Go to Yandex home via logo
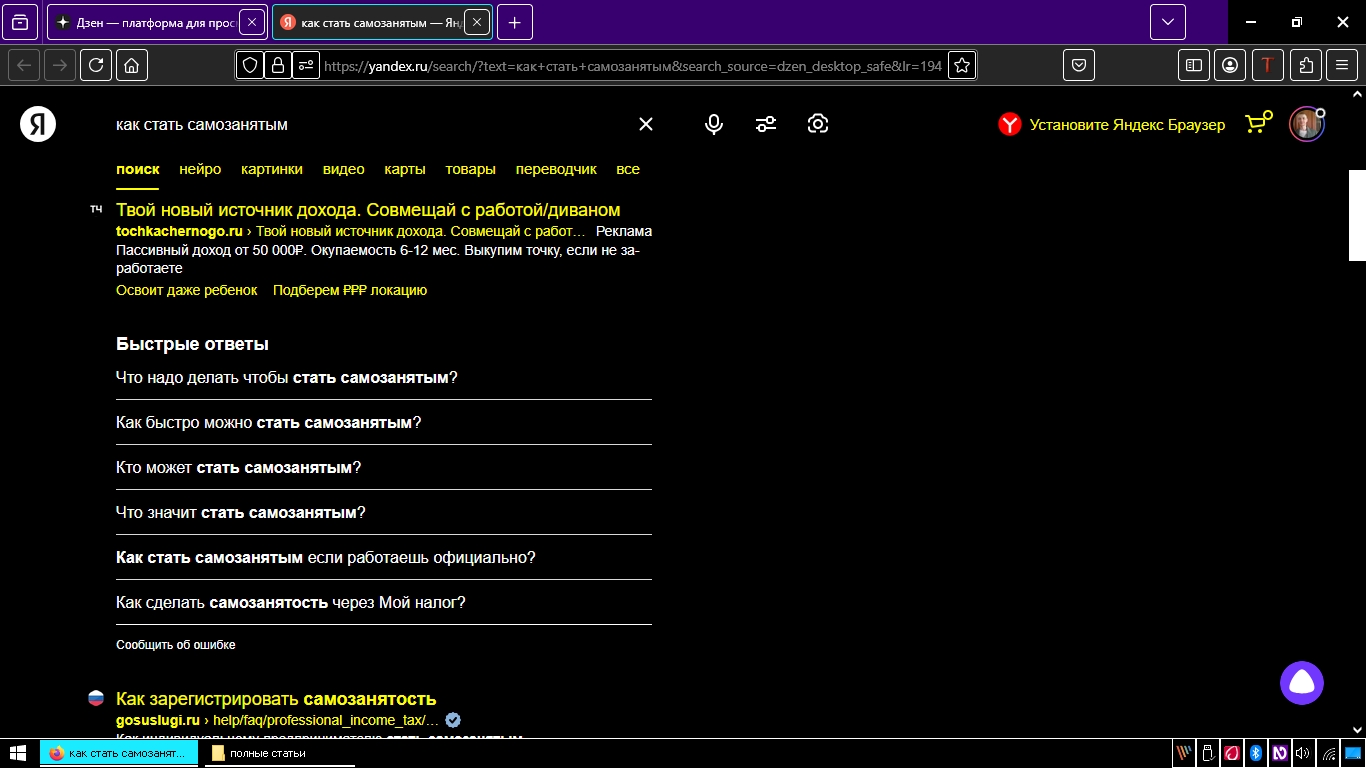Image resolution: width=1366 pixels, height=768 pixels. pos(38,124)
